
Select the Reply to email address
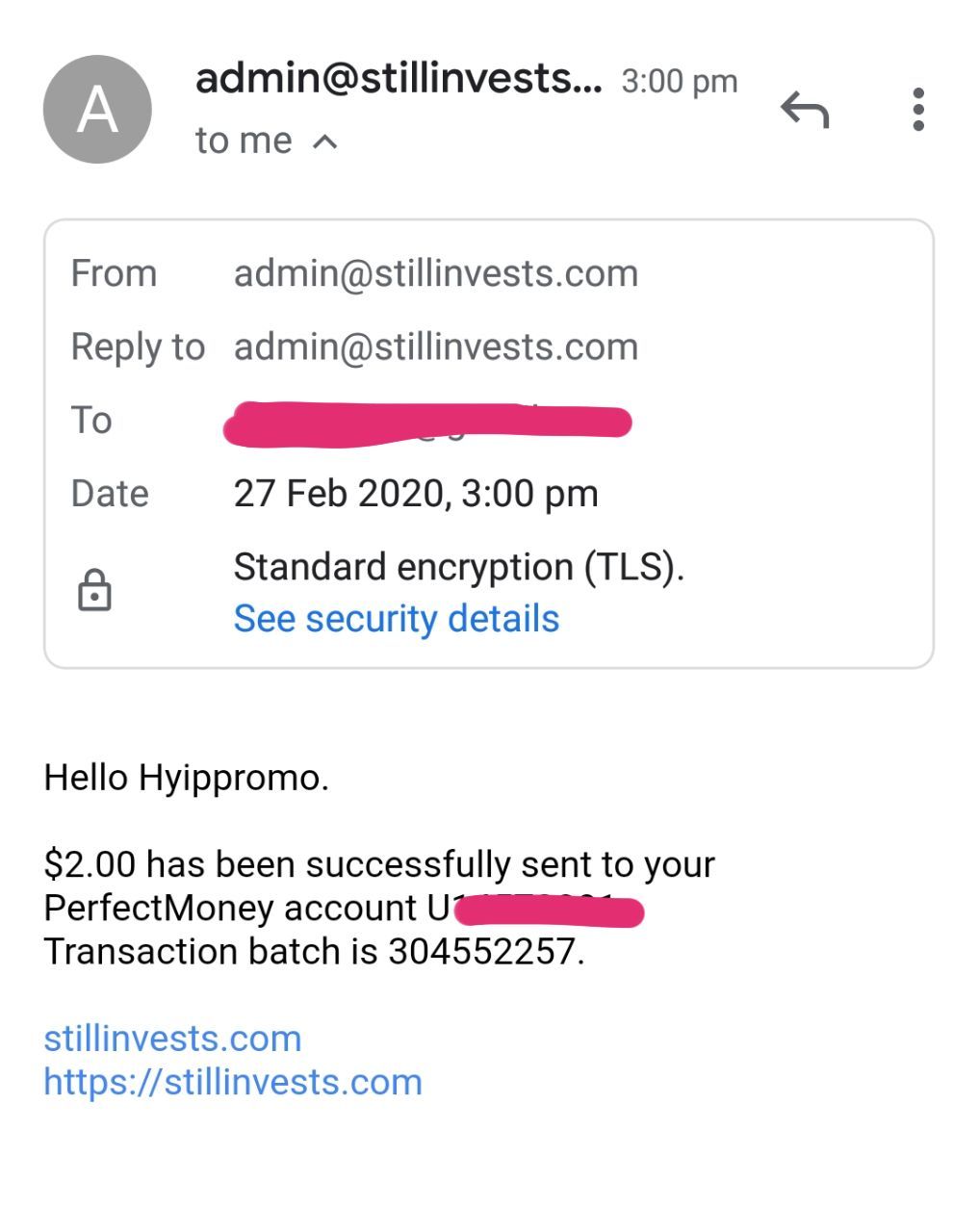coord(436,346)
